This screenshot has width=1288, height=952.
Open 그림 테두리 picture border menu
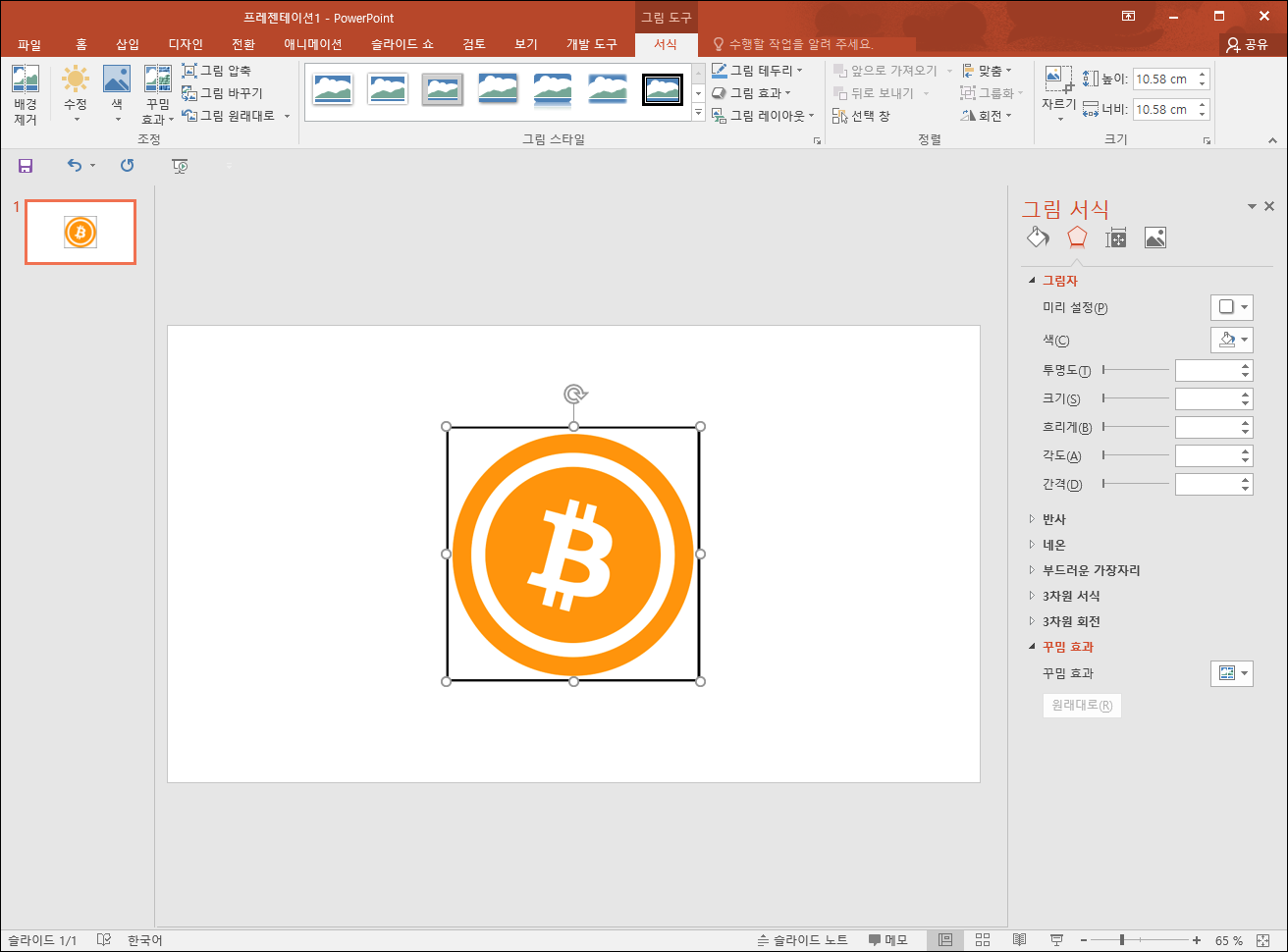(x=757, y=71)
